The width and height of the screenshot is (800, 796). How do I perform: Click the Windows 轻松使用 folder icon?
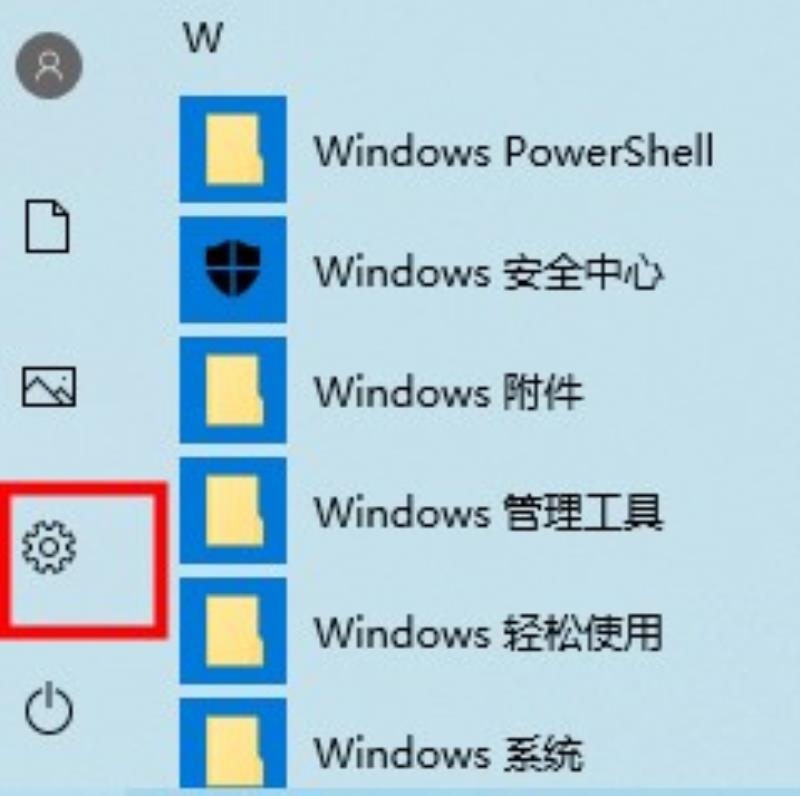(x=233, y=631)
